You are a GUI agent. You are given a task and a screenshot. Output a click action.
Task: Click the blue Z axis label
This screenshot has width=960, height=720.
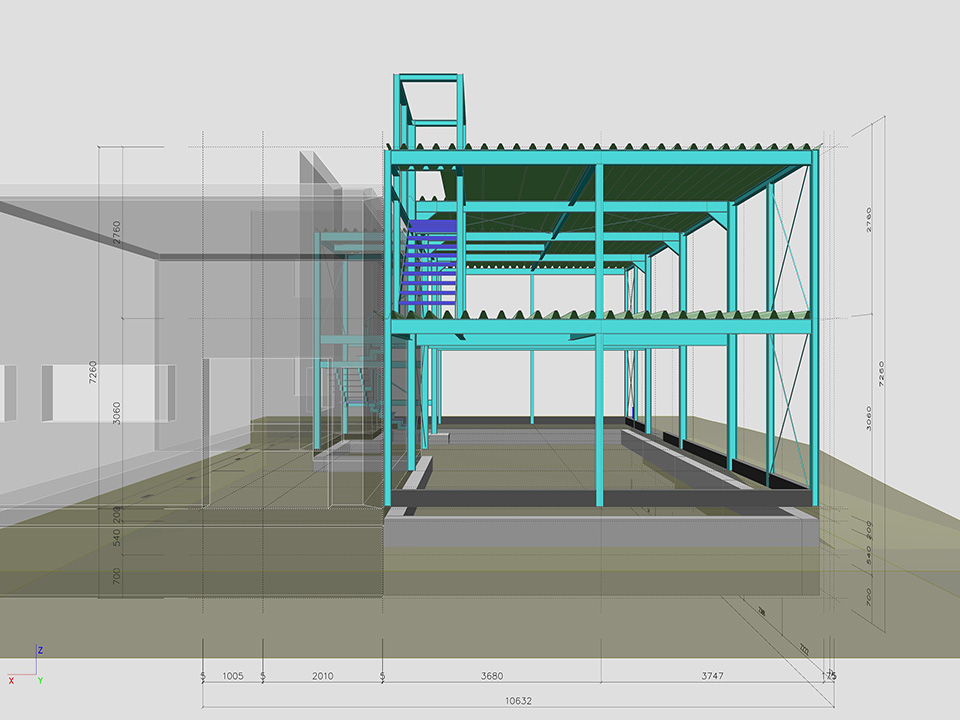pos(40,650)
